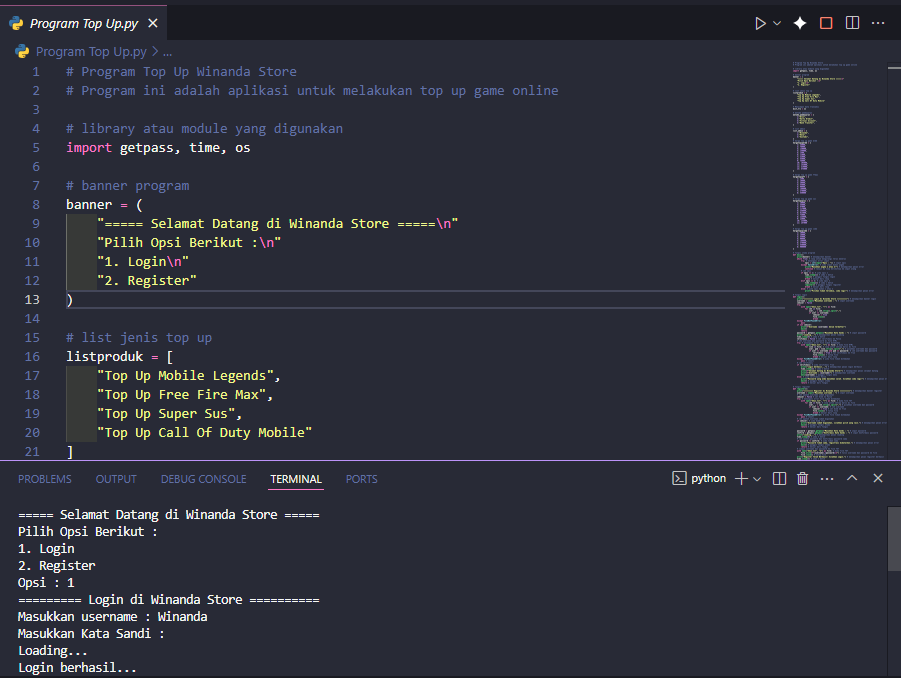Click "Opsi : 1" line in terminal

coord(46,583)
